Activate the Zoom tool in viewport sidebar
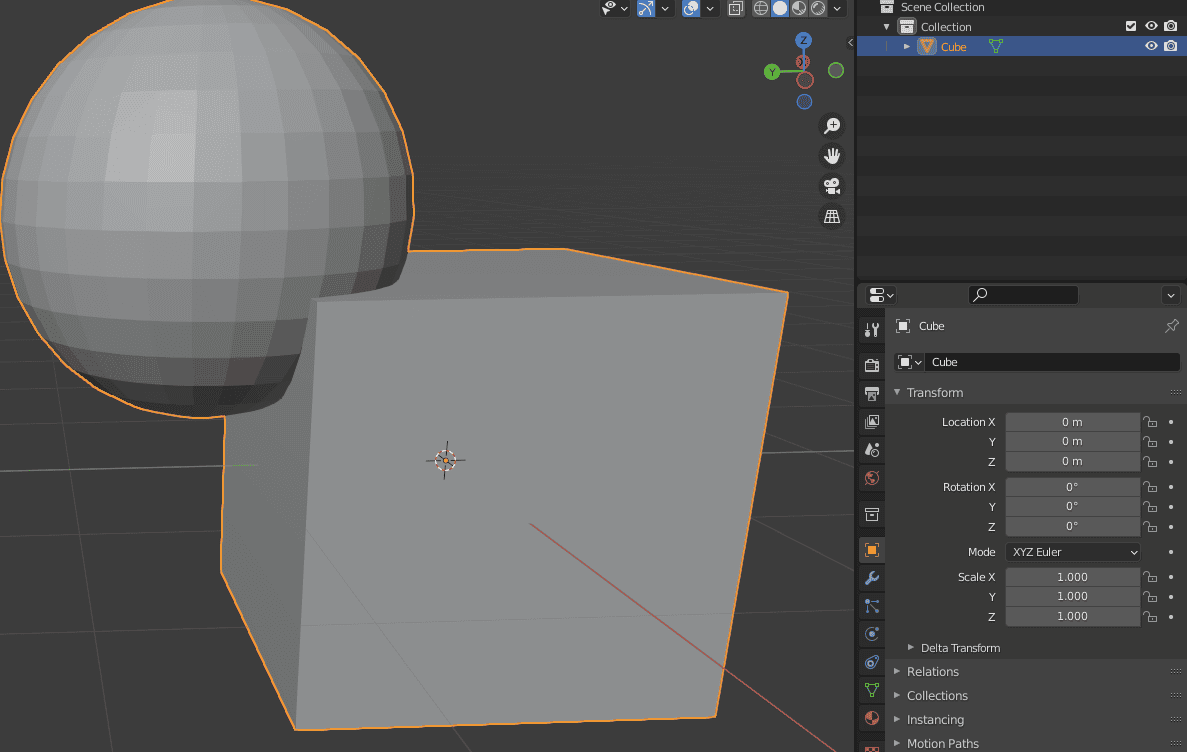This screenshot has height=752, width=1187. (x=832, y=125)
